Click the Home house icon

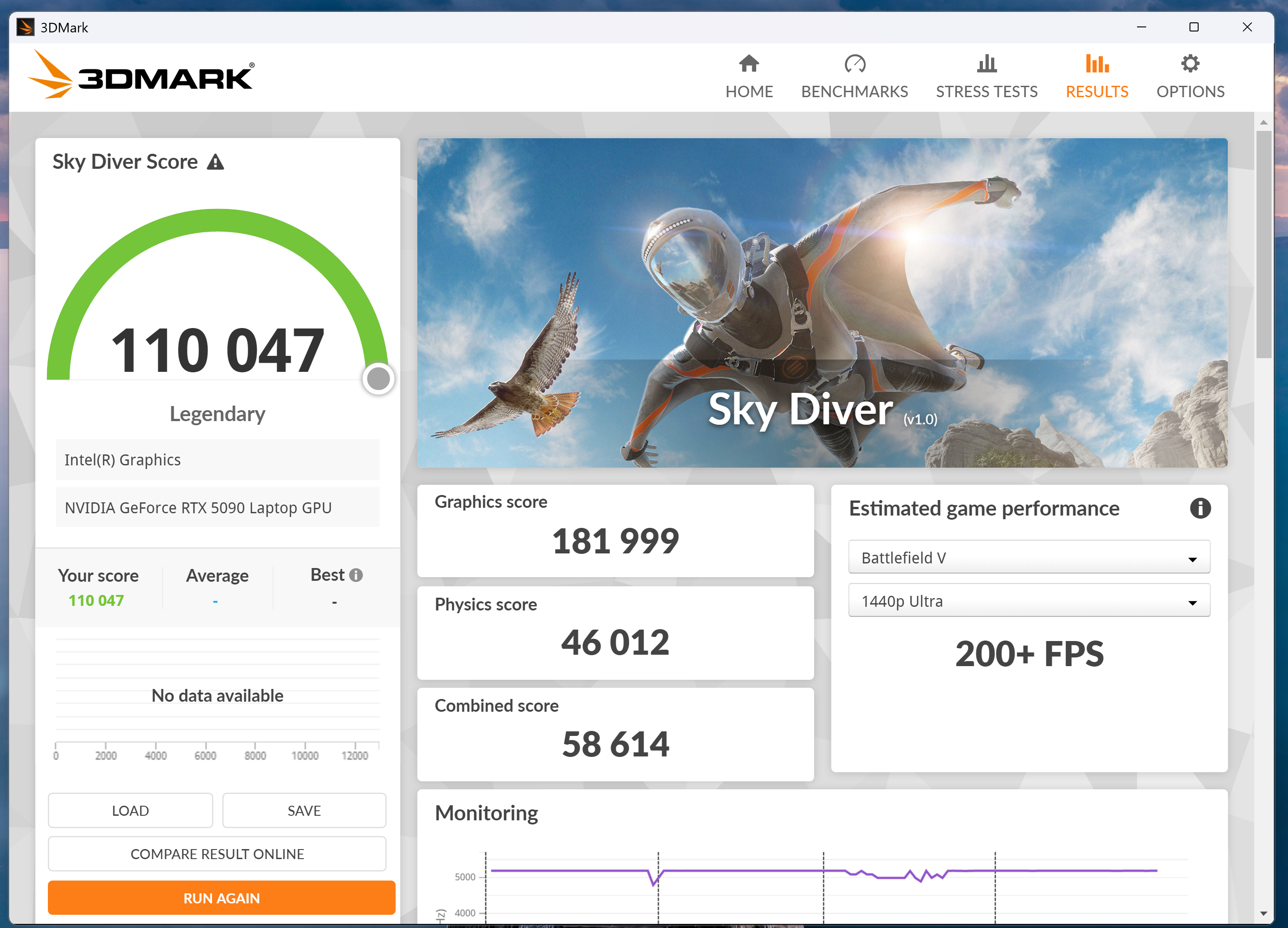[x=748, y=63]
